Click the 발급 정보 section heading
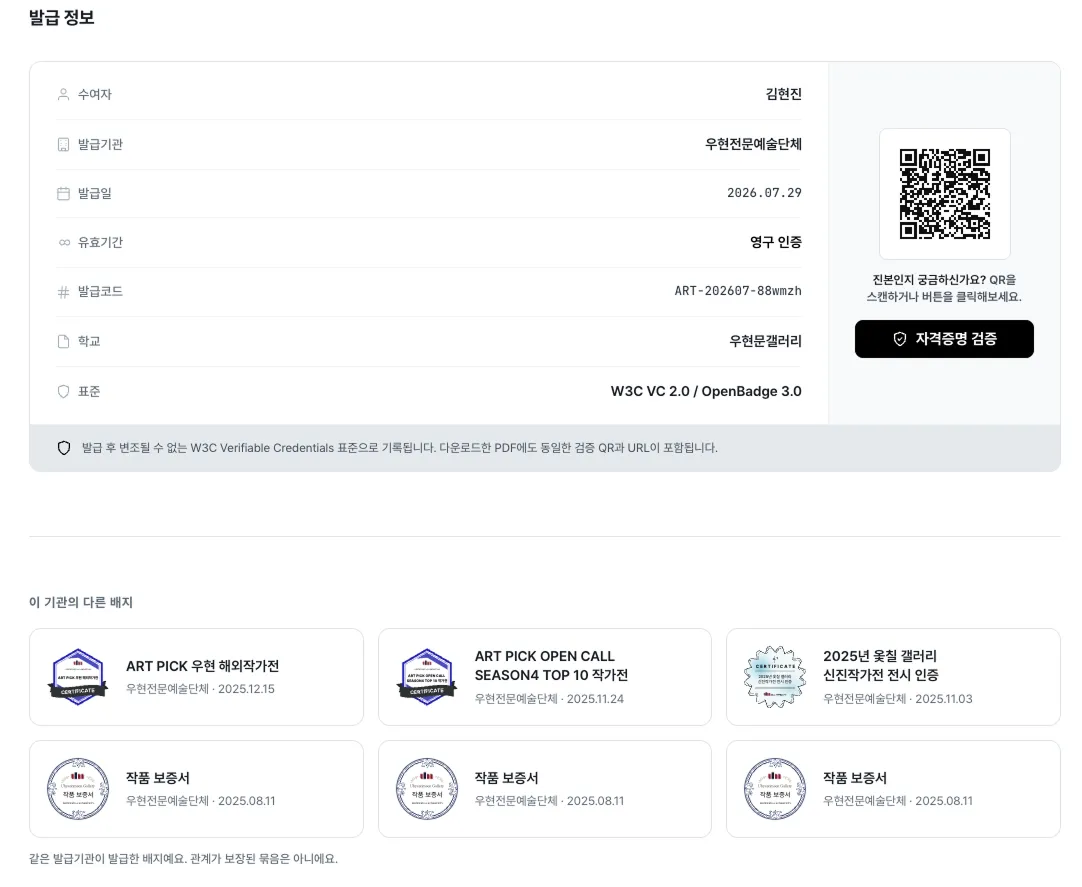1082x887 pixels. click(61, 18)
